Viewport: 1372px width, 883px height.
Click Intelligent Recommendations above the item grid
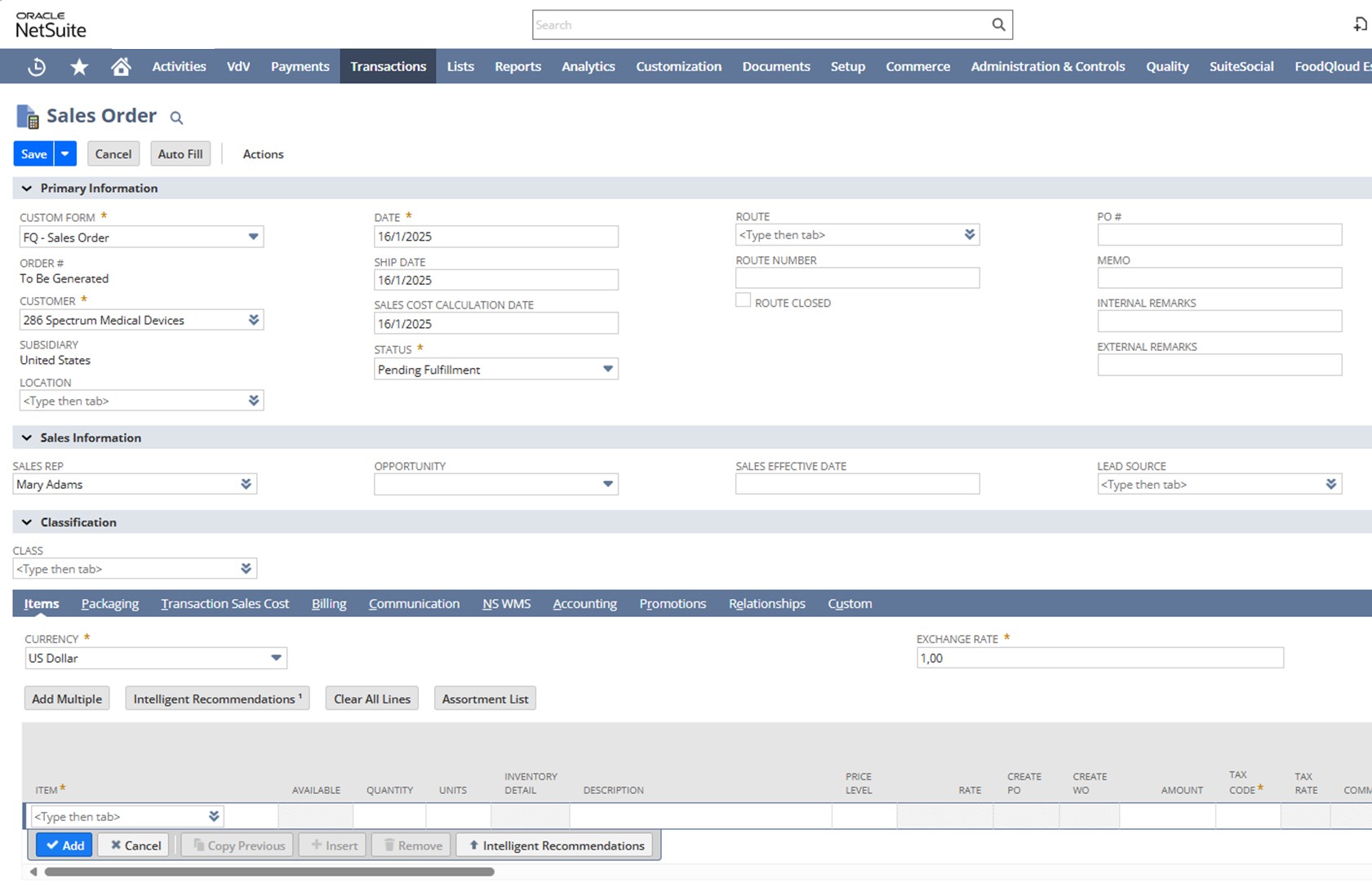click(x=217, y=699)
